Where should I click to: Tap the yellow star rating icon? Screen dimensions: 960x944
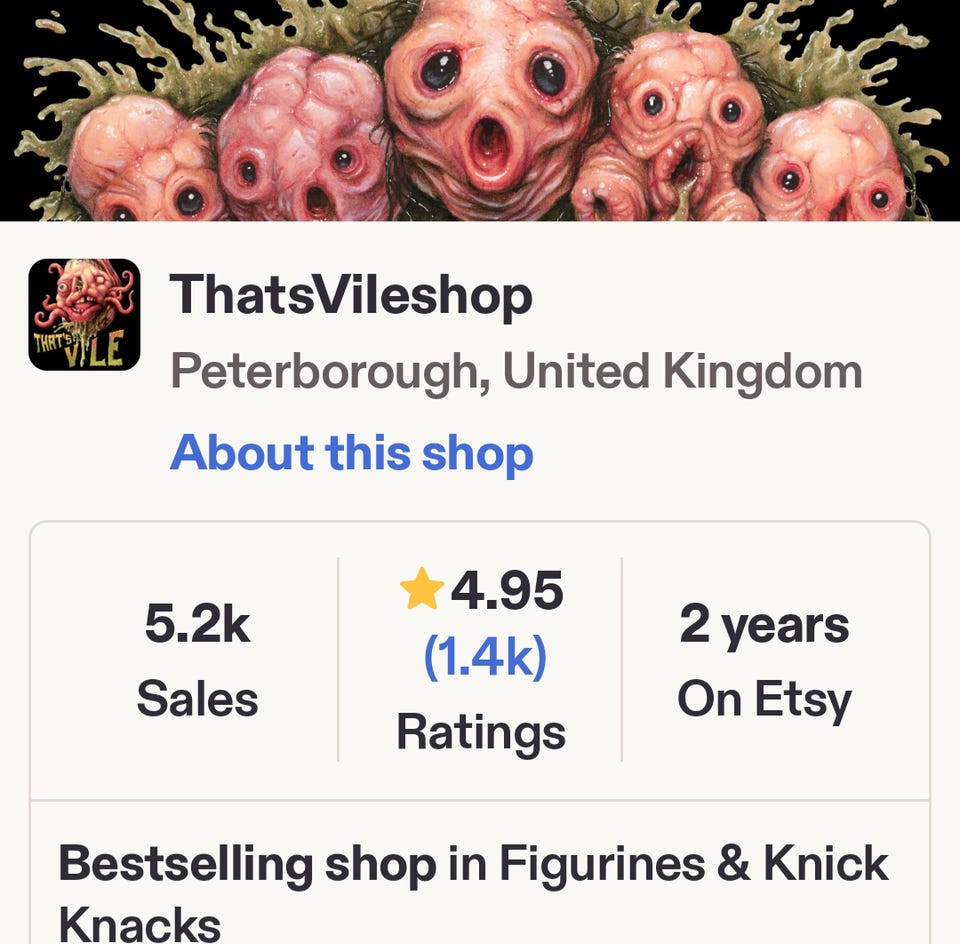pyautogui.click(x=422, y=590)
